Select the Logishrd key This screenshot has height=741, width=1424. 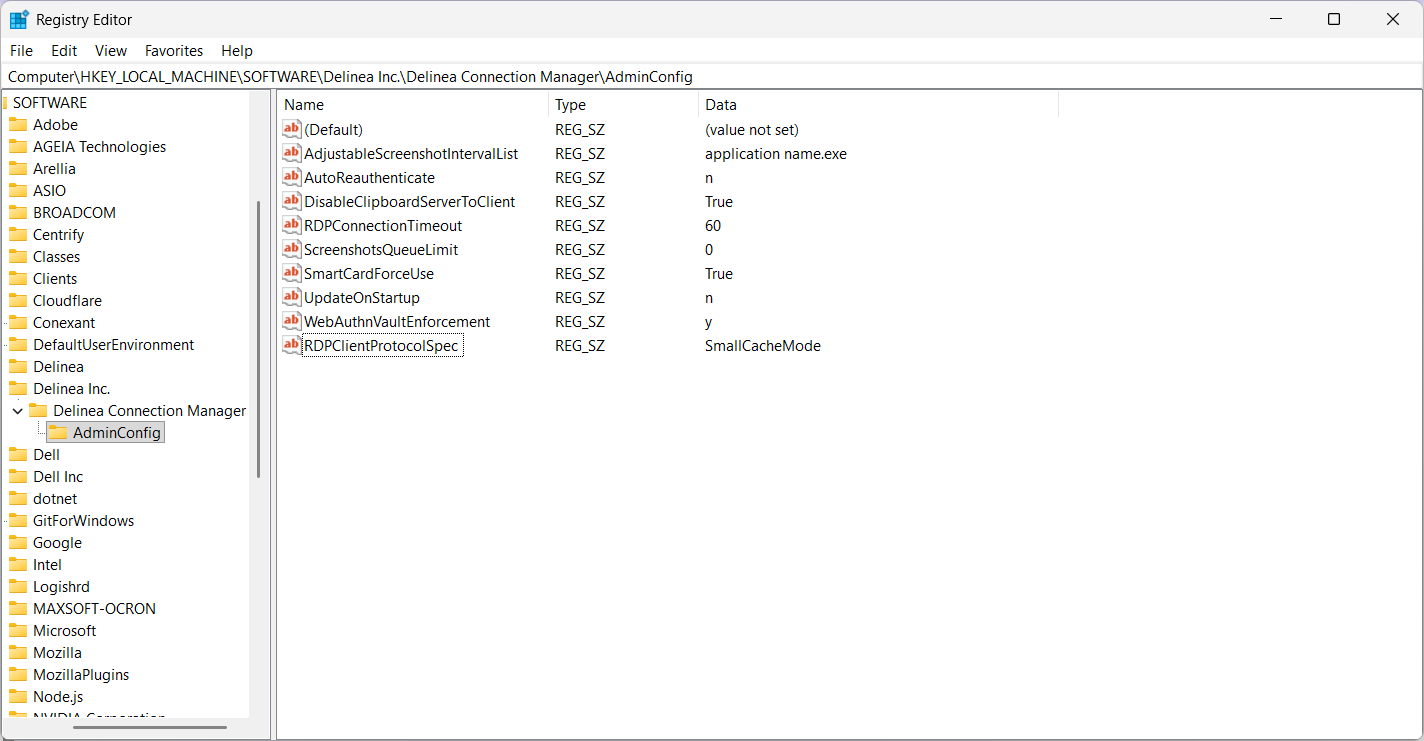point(61,587)
